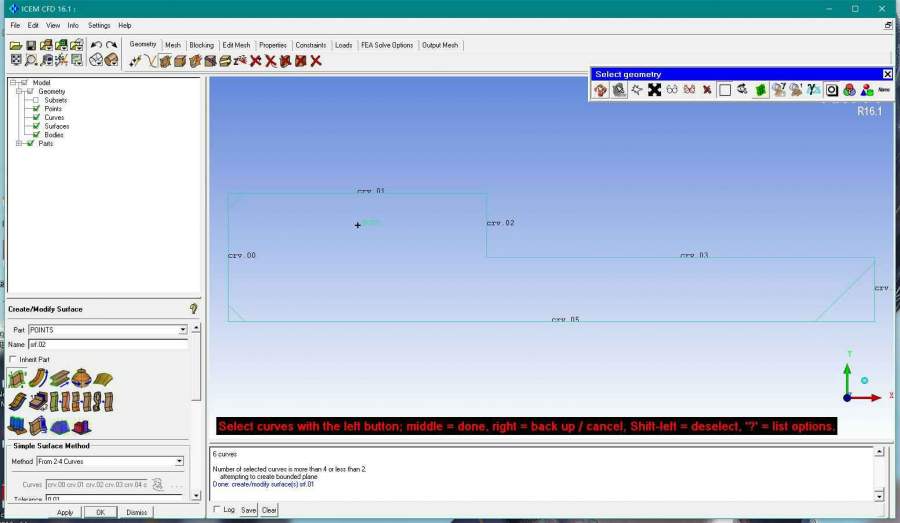Click the Clear button for message log
This screenshot has width=900, height=523.
269,510
